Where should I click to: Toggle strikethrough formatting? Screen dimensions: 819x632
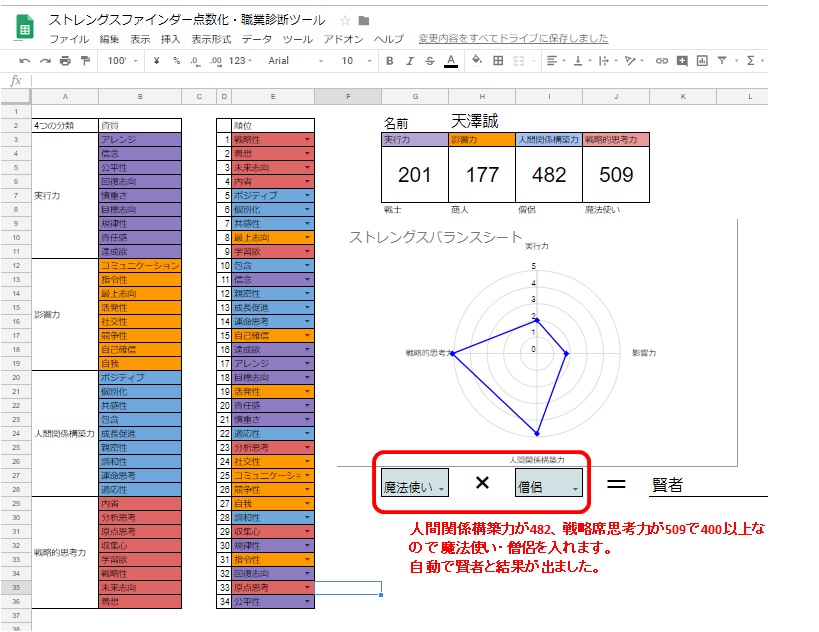pyautogui.click(x=430, y=61)
